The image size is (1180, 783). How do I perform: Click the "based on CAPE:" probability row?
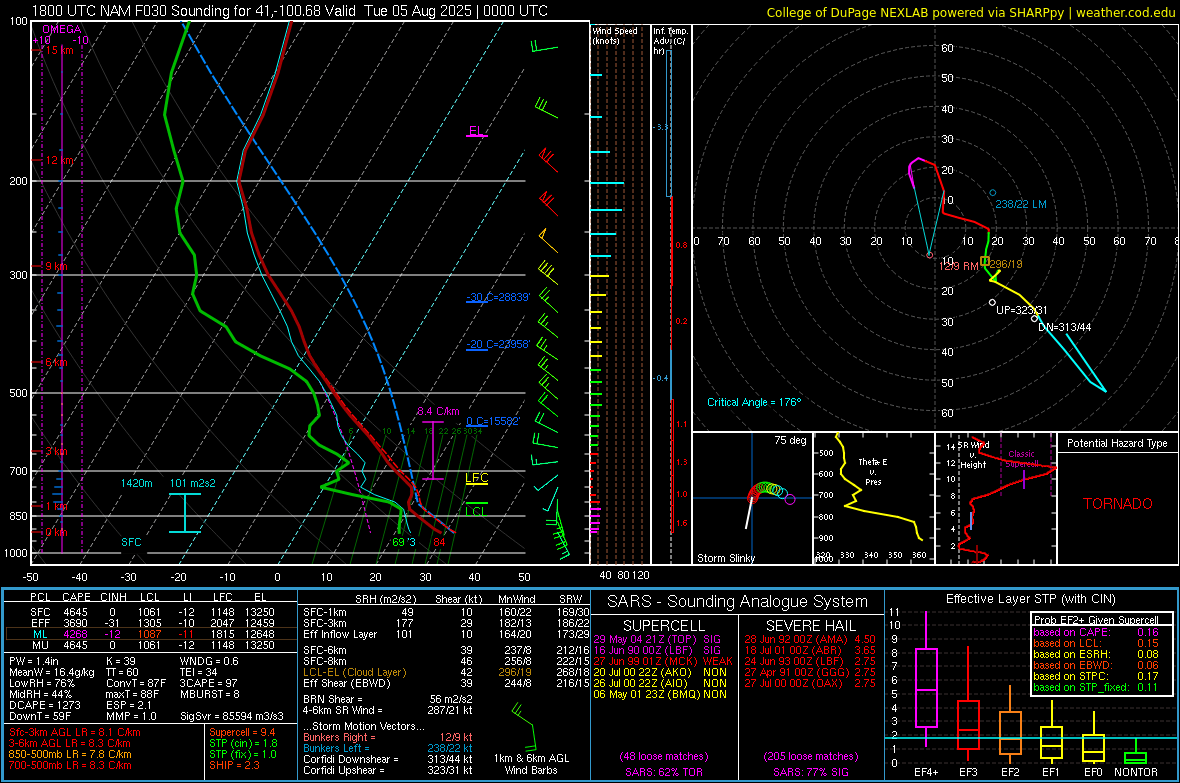point(1096,632)
